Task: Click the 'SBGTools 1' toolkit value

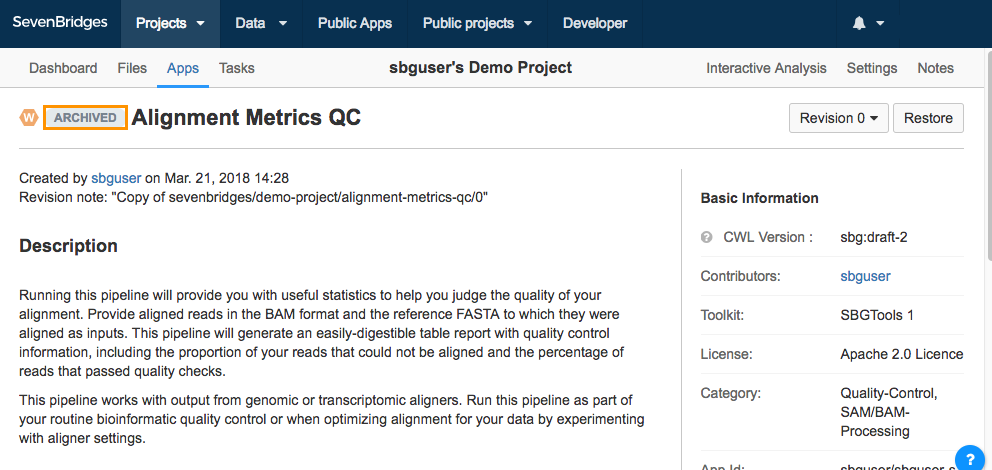Action: (877, 315)
